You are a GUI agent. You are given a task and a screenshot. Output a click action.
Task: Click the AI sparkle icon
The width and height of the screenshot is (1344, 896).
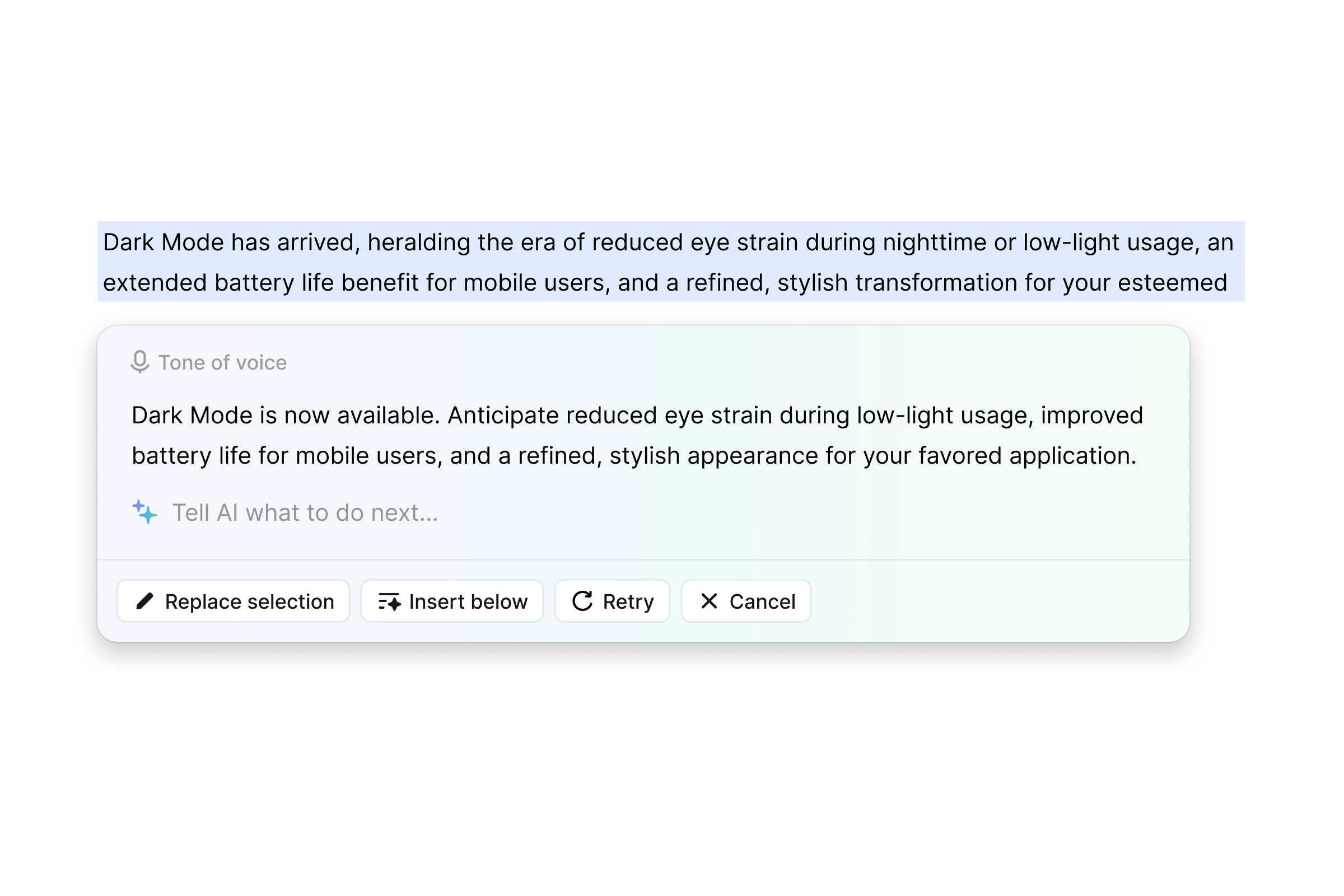pos(144,512)
